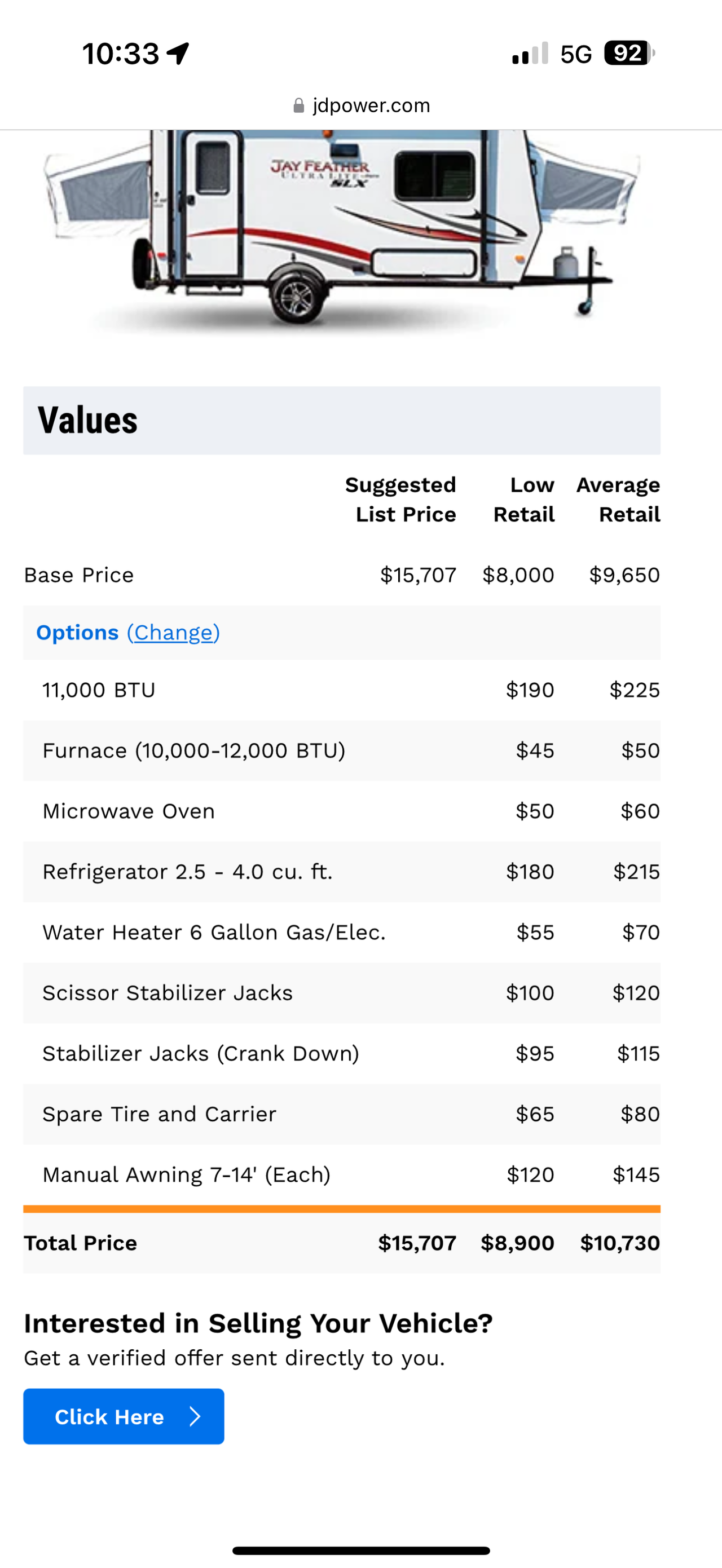722x1568 pixels.
Task: Tap the cellular signal bars icon
Action: coord(530,54)
